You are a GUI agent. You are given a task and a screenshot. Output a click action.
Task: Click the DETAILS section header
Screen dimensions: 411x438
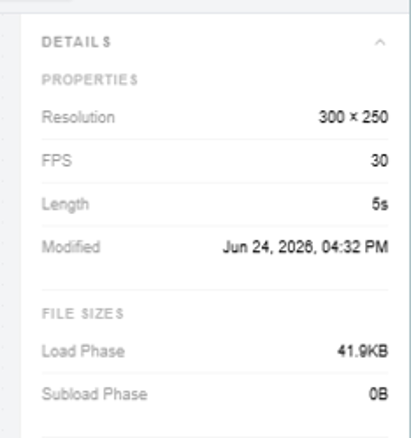click(76, 42)
